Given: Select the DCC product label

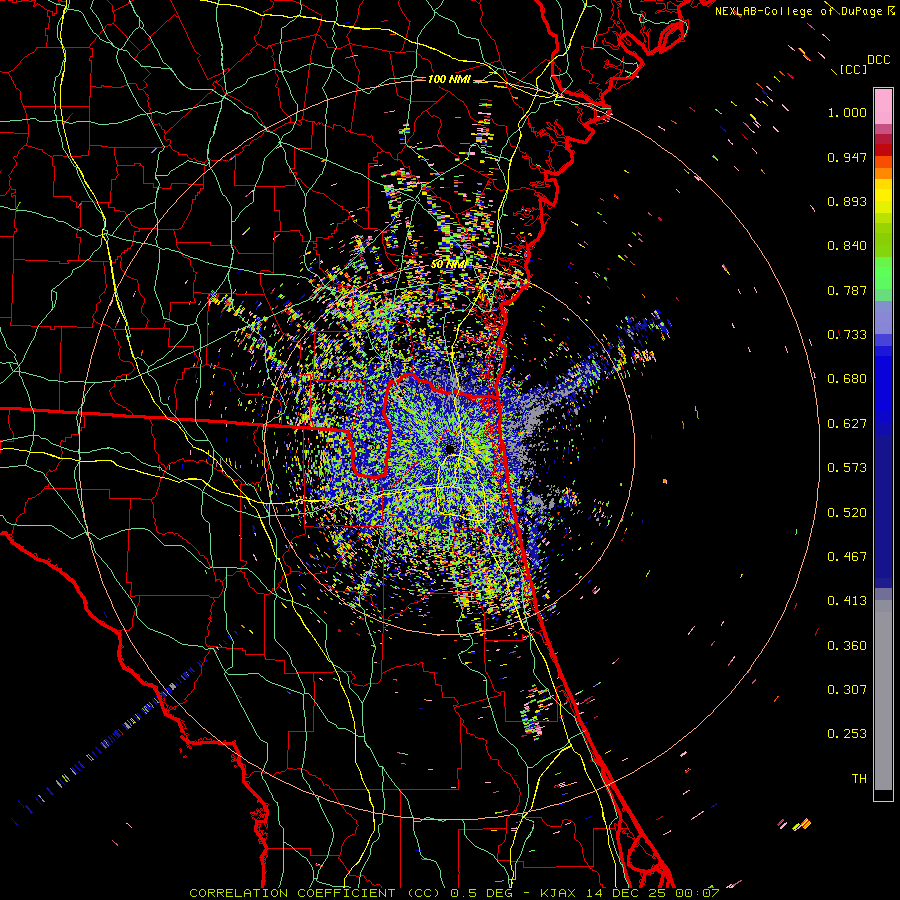Looking at the screenshot, I should click(878, 60).
